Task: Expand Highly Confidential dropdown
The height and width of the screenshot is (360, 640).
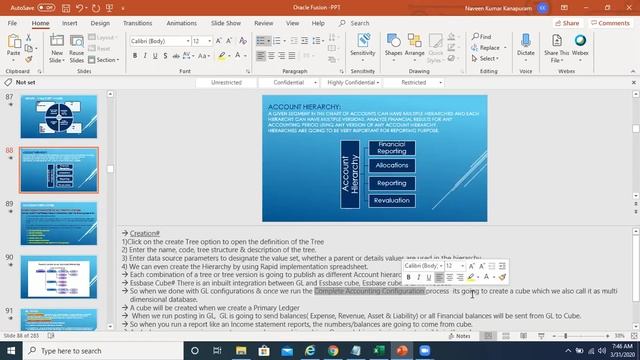Action: coord(378,83)
